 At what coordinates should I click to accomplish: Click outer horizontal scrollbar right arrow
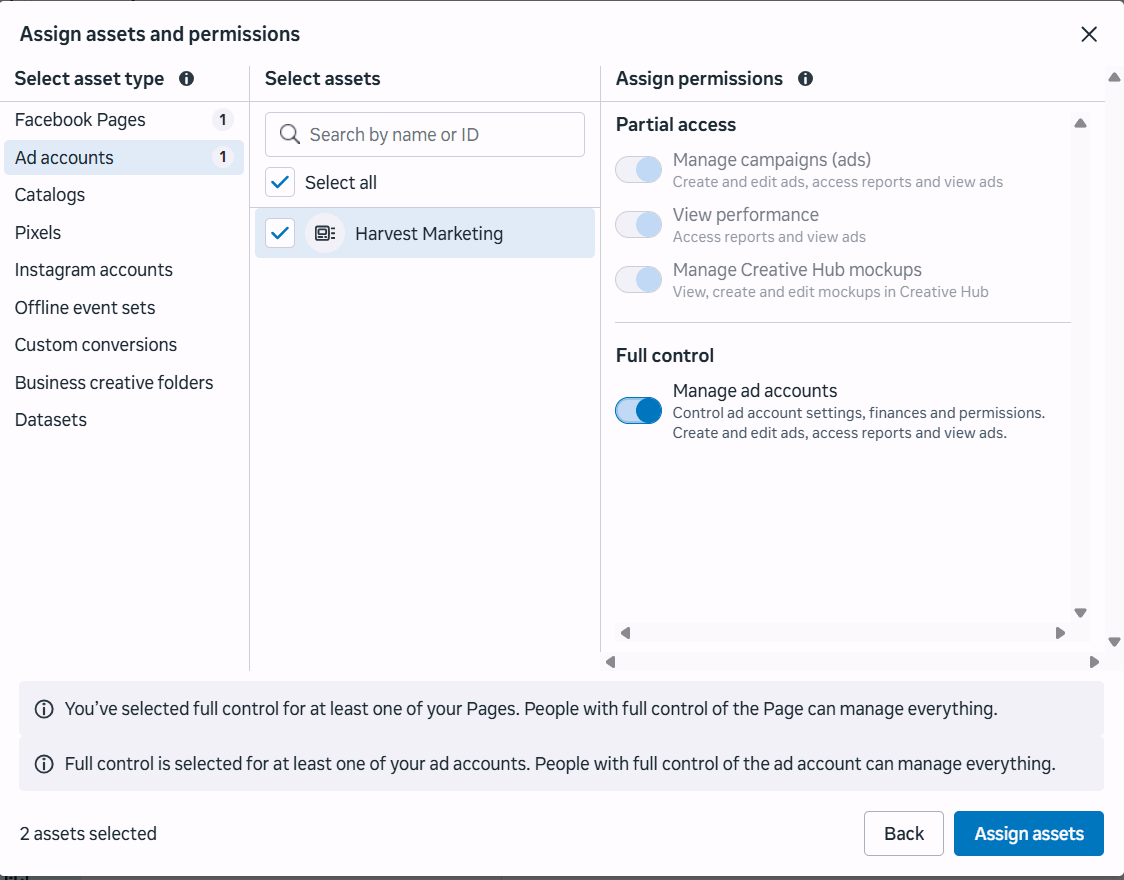[1094, 662]
